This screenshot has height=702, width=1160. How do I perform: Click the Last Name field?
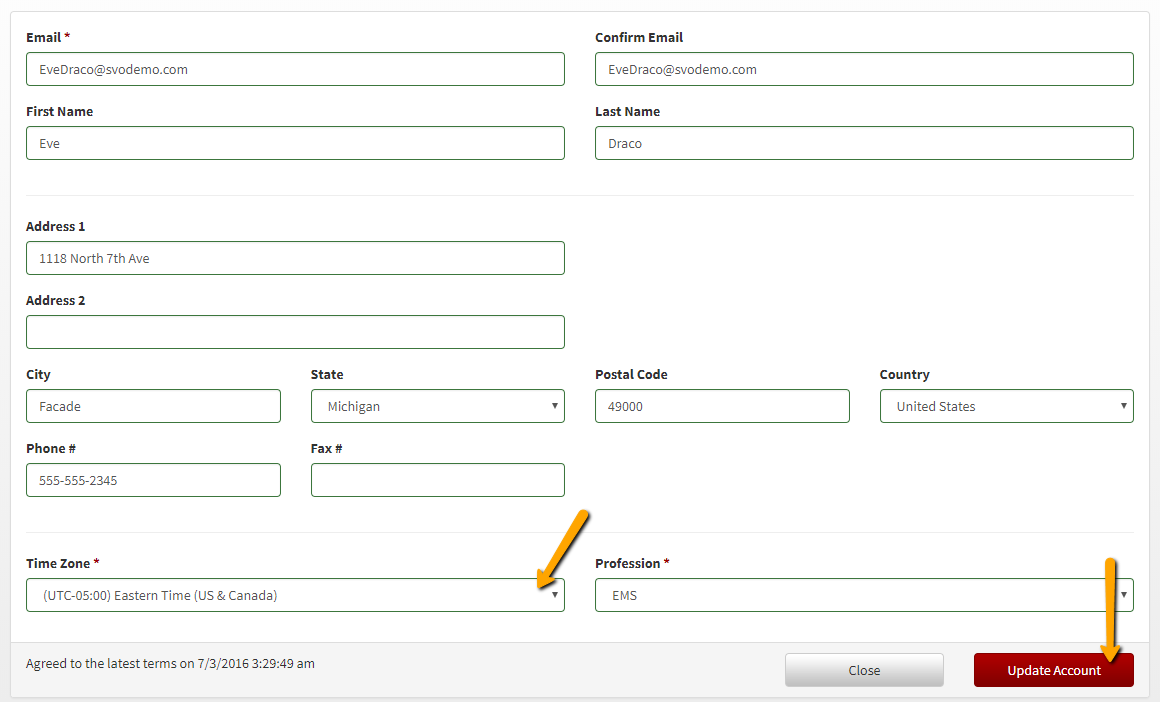coord(864,143)
